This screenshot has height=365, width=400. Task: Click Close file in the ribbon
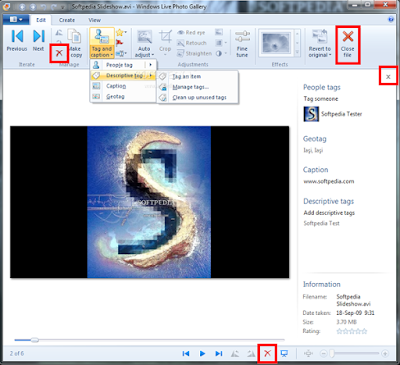[x=347, y=44]
